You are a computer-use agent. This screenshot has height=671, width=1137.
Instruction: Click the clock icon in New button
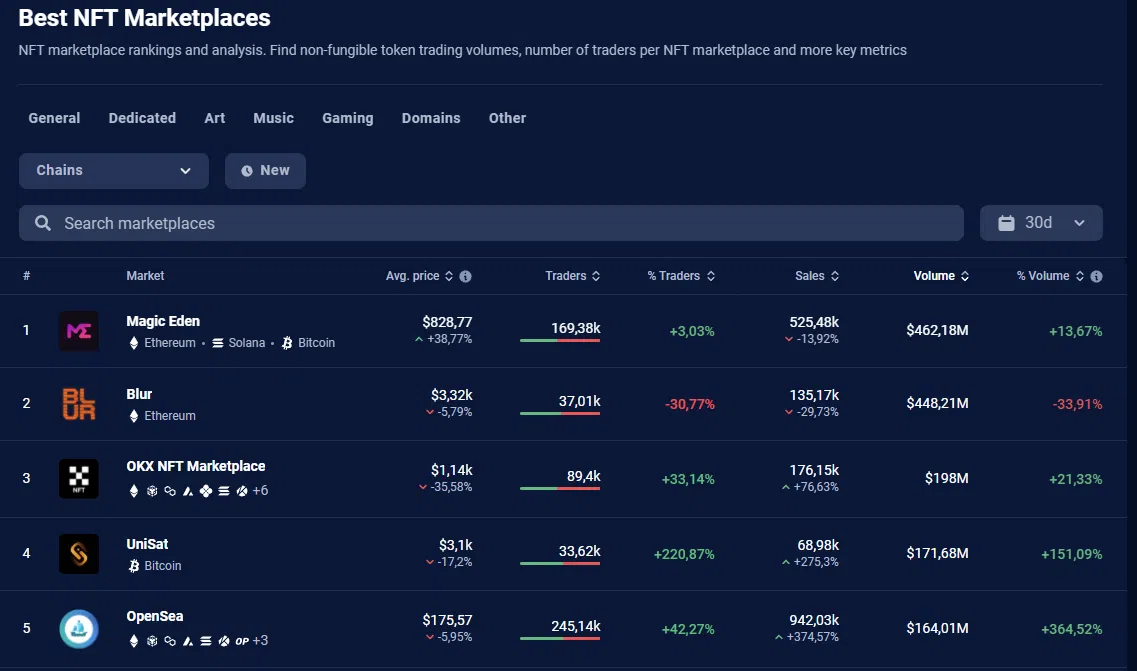[247, 170]
